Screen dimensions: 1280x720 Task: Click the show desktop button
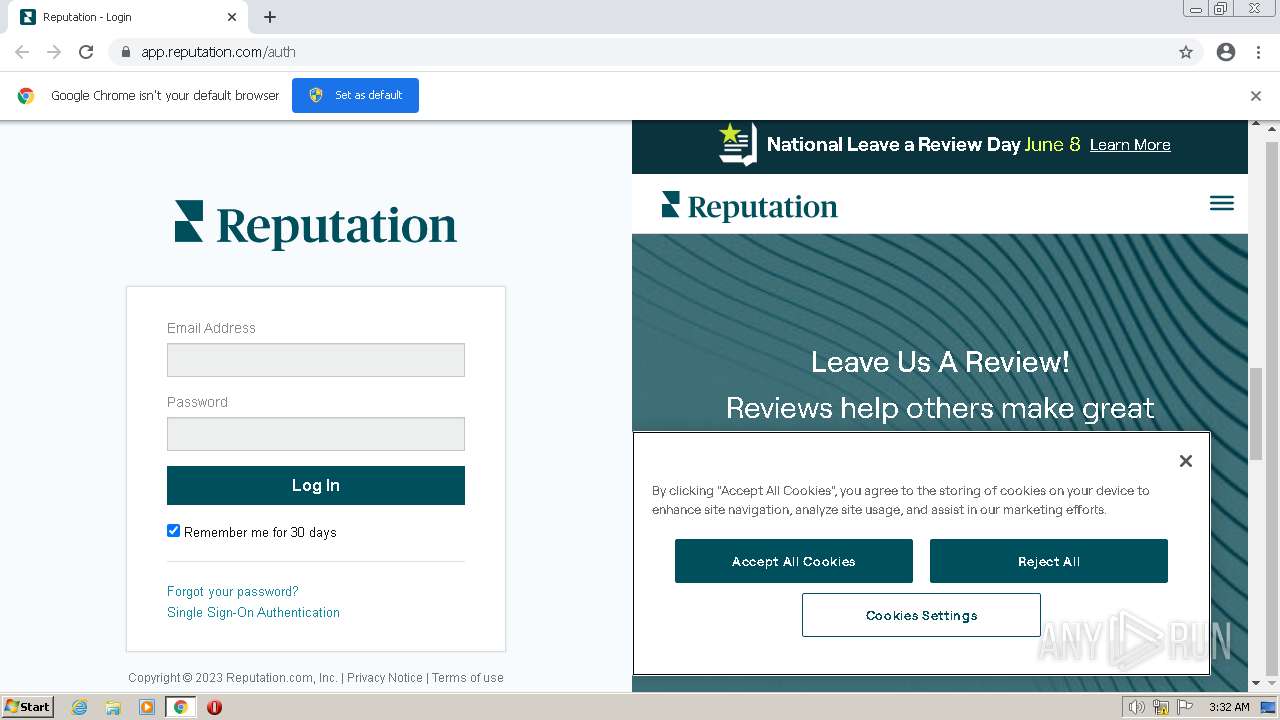1269,707
